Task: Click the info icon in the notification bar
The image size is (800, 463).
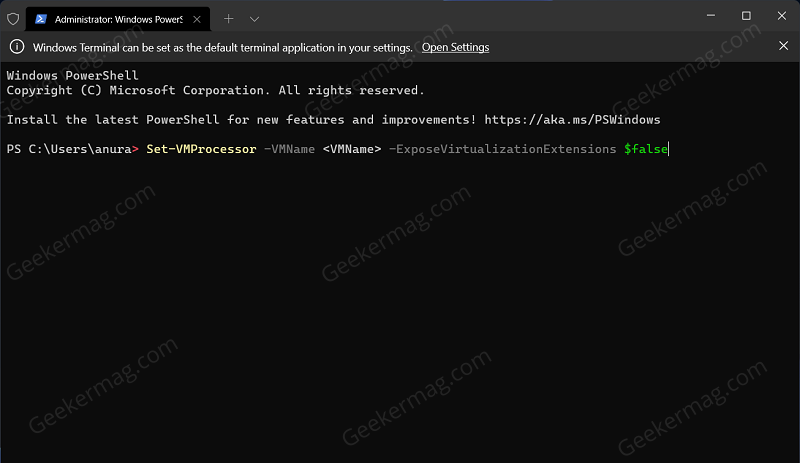Action: coord(17,47)
